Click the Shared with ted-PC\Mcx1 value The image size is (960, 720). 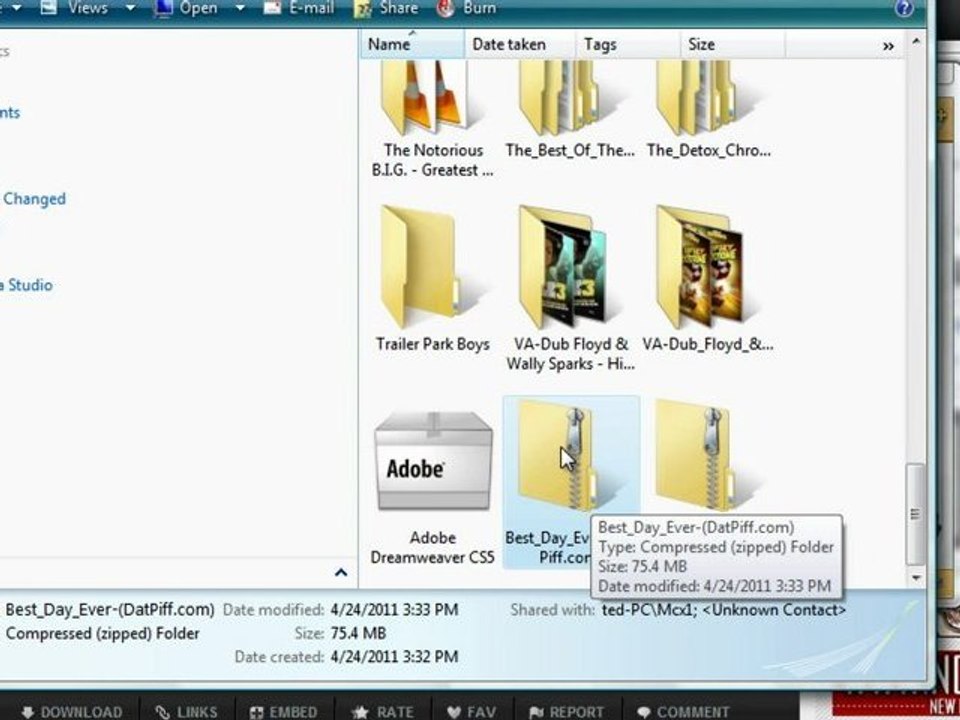coord(724,610)
